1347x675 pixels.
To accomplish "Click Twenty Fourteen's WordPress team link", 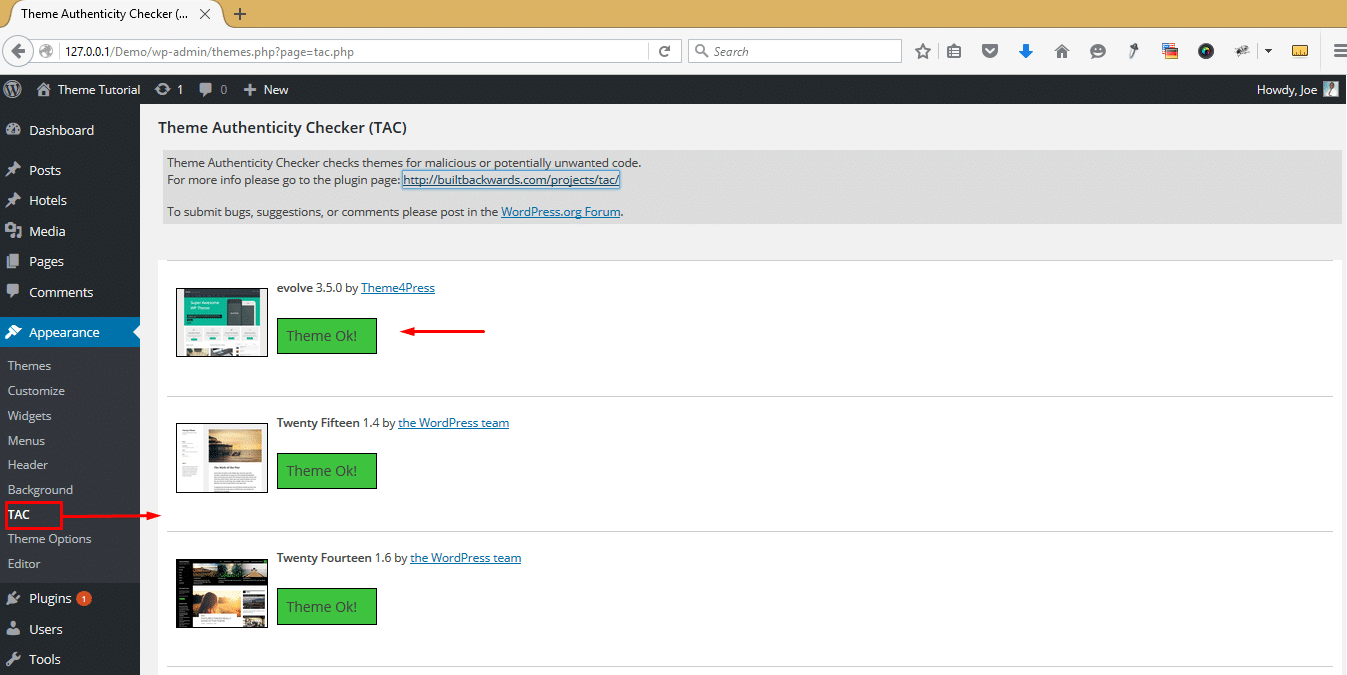I will pyautogui.click(x=466, y=558).
